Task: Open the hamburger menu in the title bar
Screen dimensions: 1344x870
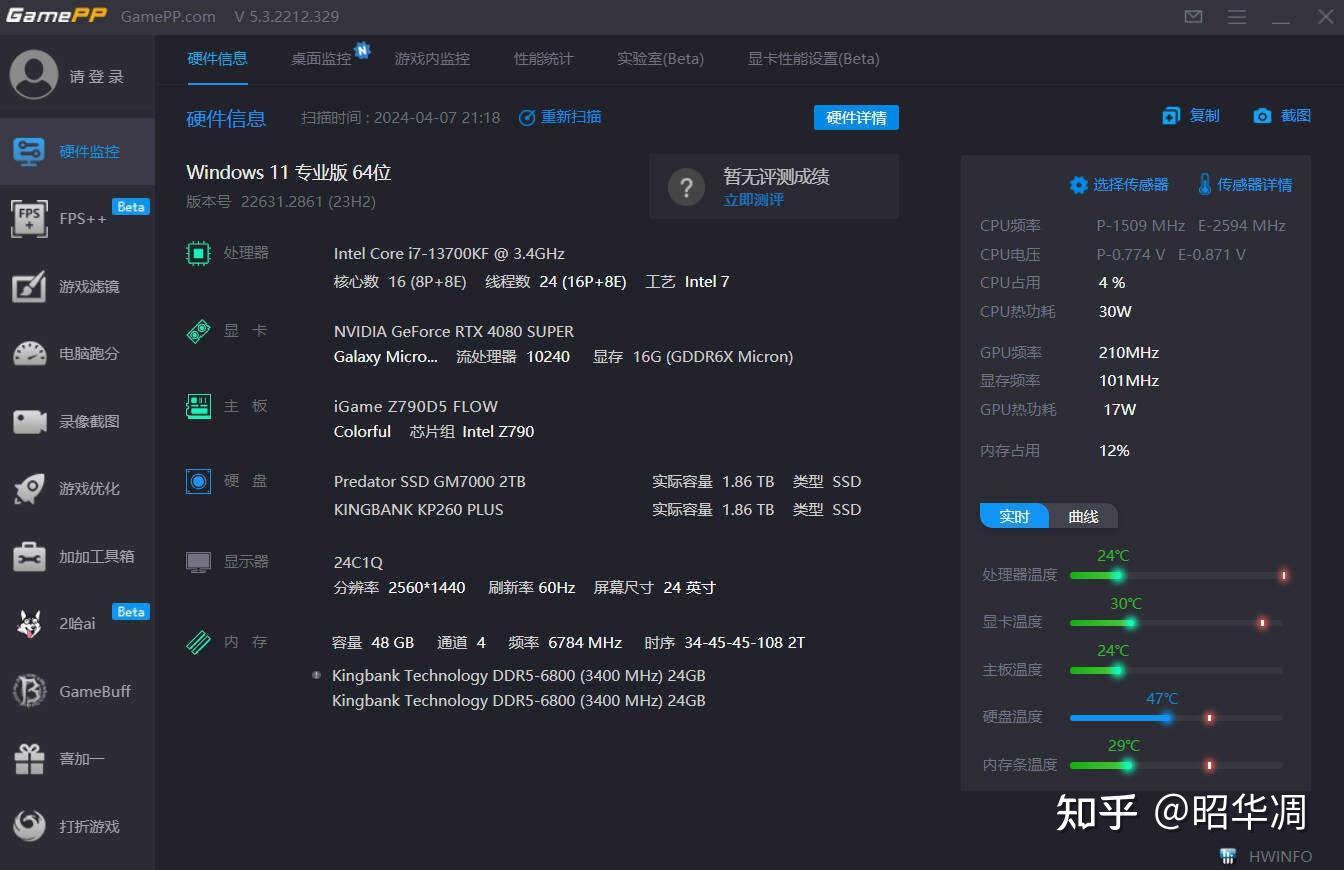Action: (x=1237, y=17)
